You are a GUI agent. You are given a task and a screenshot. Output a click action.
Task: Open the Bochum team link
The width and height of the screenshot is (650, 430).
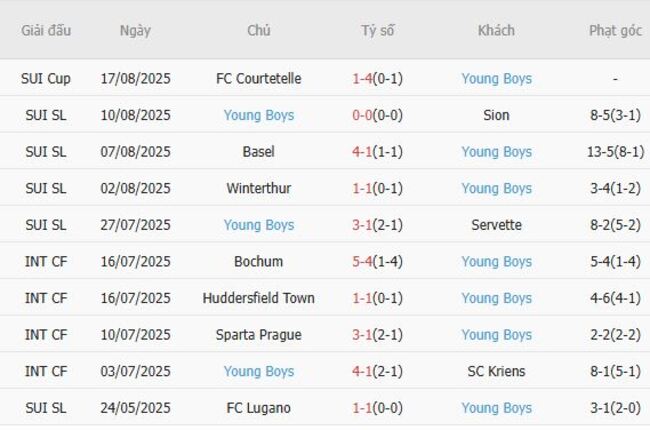[x=258, y=261]
